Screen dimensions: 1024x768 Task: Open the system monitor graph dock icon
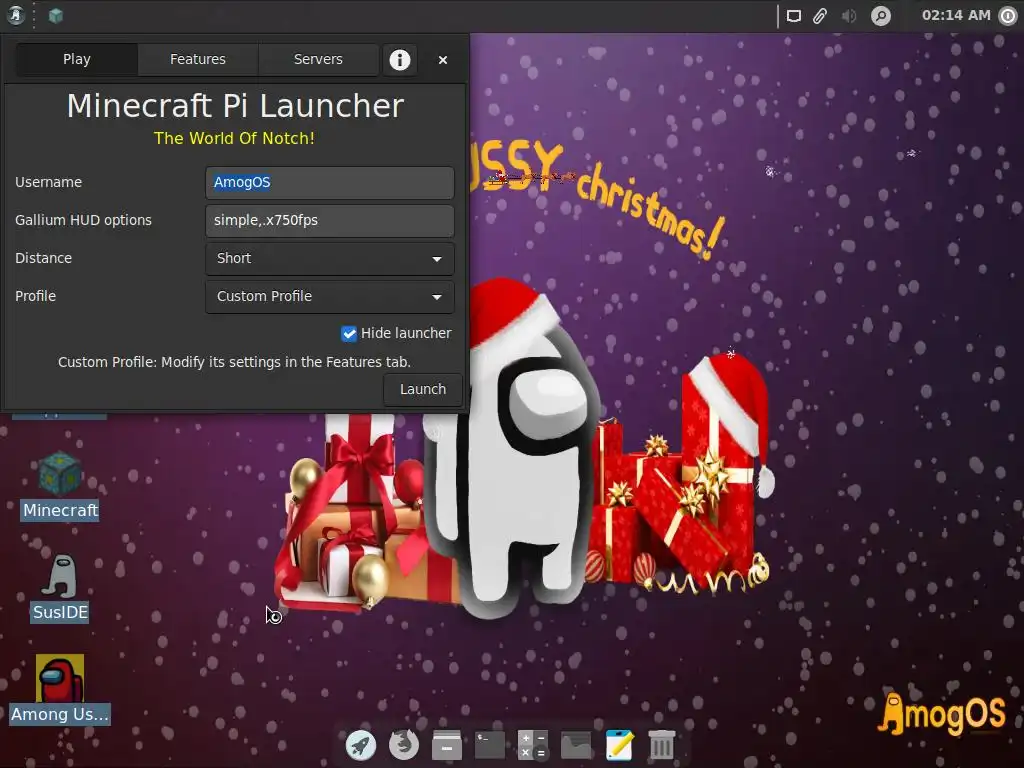click(576, 745)
